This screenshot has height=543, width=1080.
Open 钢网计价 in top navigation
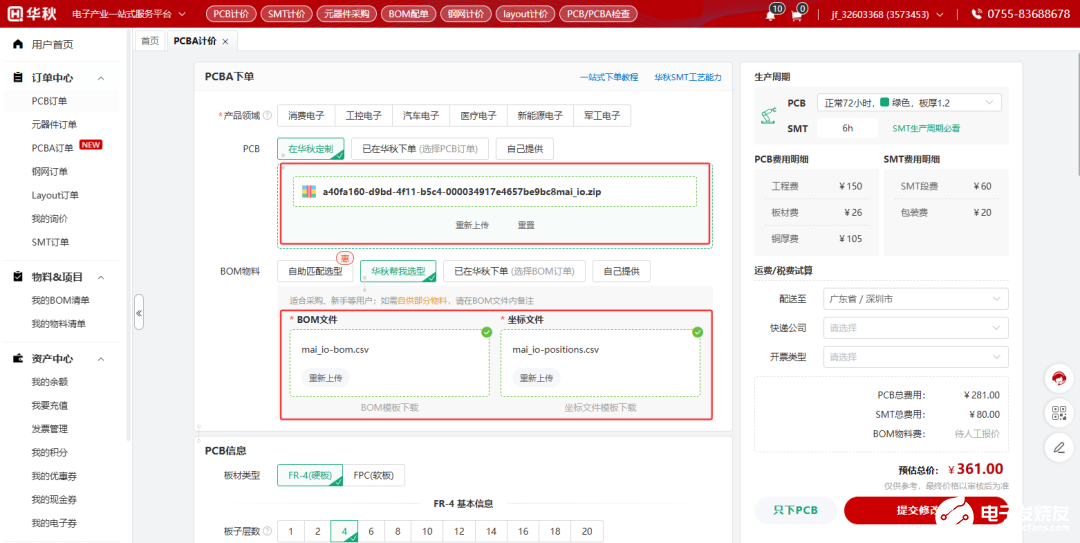466,14
